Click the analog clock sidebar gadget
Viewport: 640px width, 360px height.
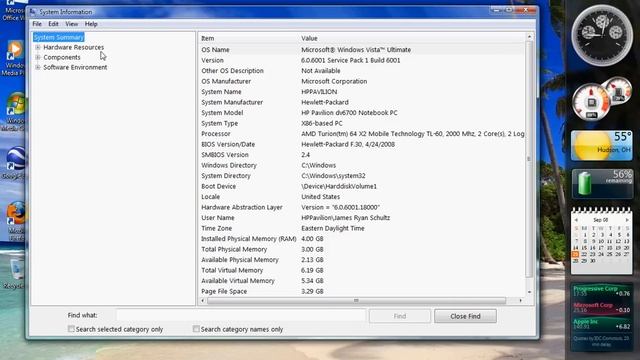click(602, 35)
